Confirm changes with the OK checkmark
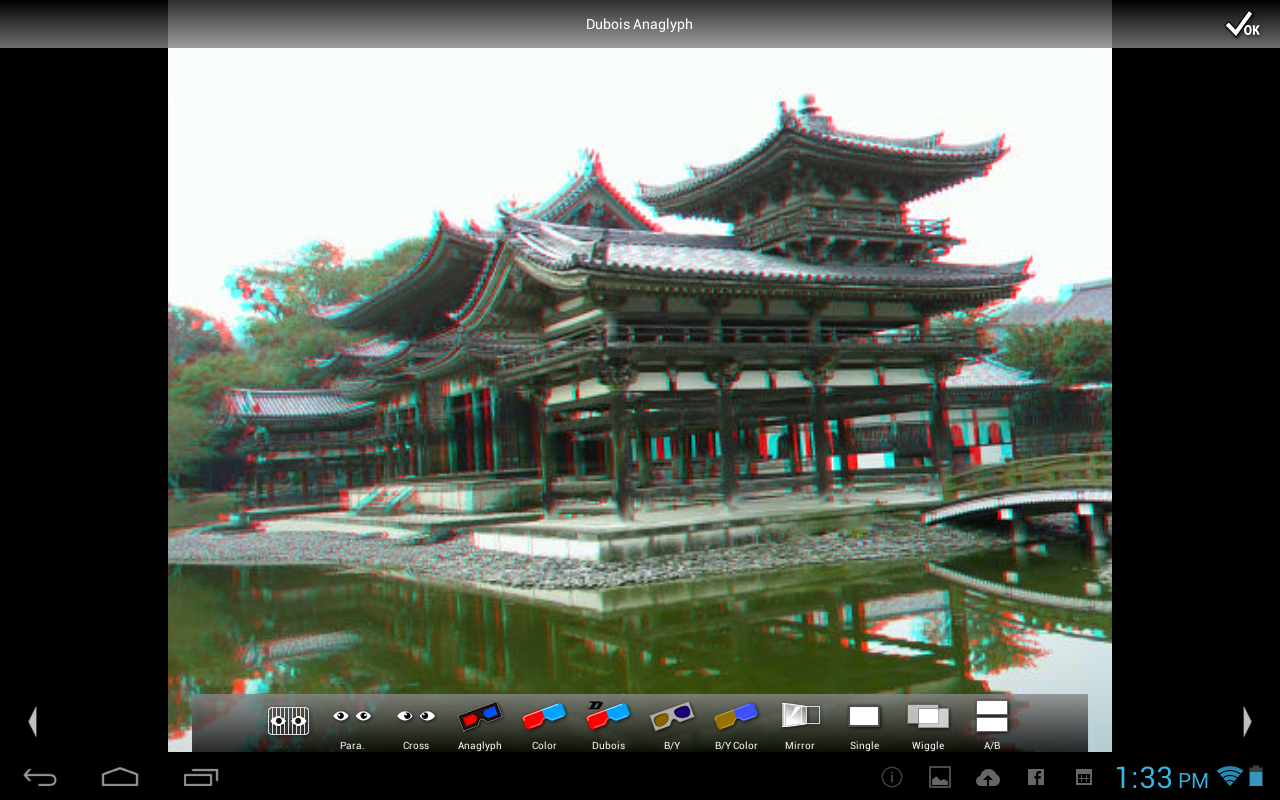The height and width of the screenshot is (800, 1280). point(1241,24)
